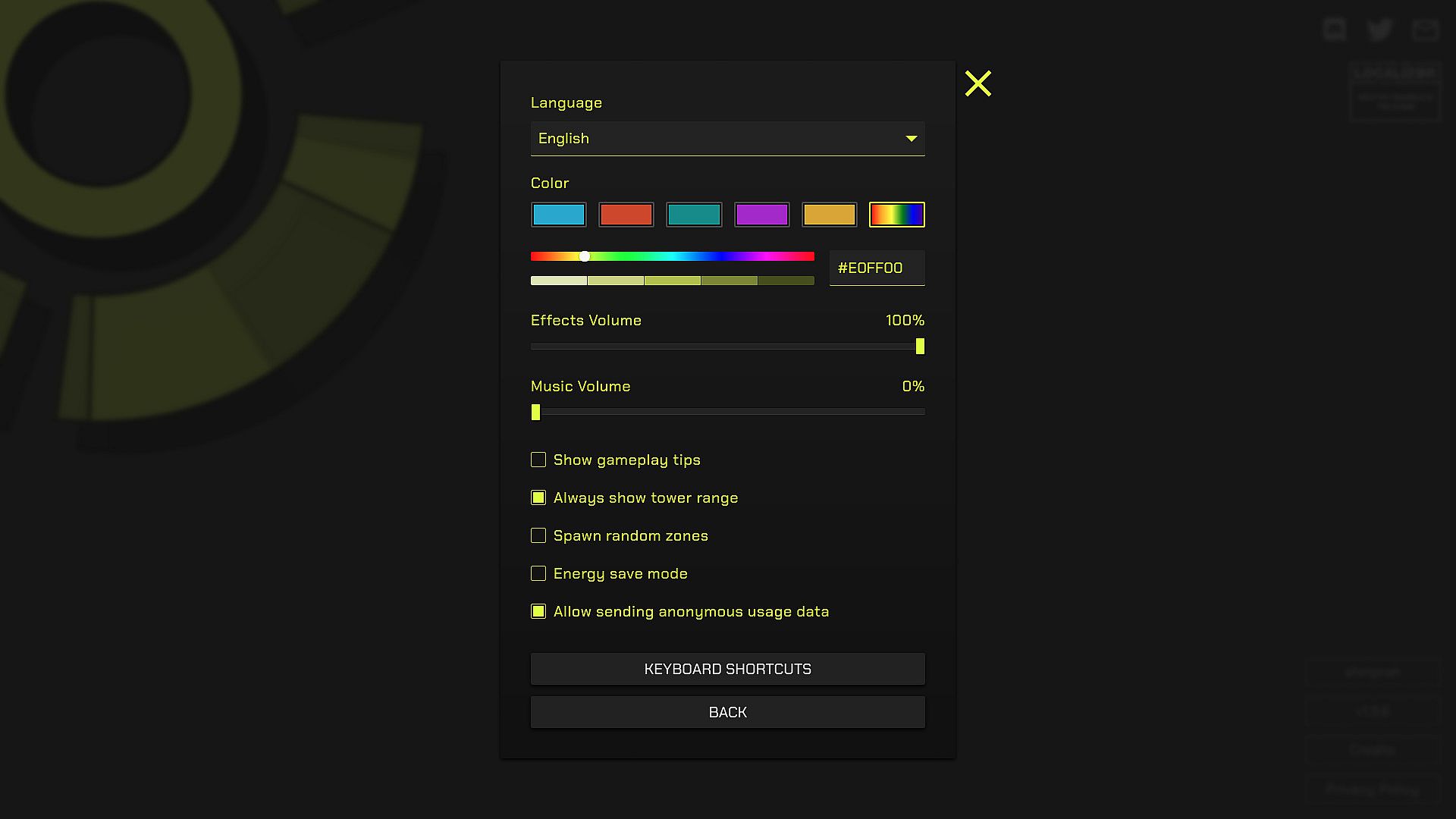Disable Always show tower range

tap(538, 498)
